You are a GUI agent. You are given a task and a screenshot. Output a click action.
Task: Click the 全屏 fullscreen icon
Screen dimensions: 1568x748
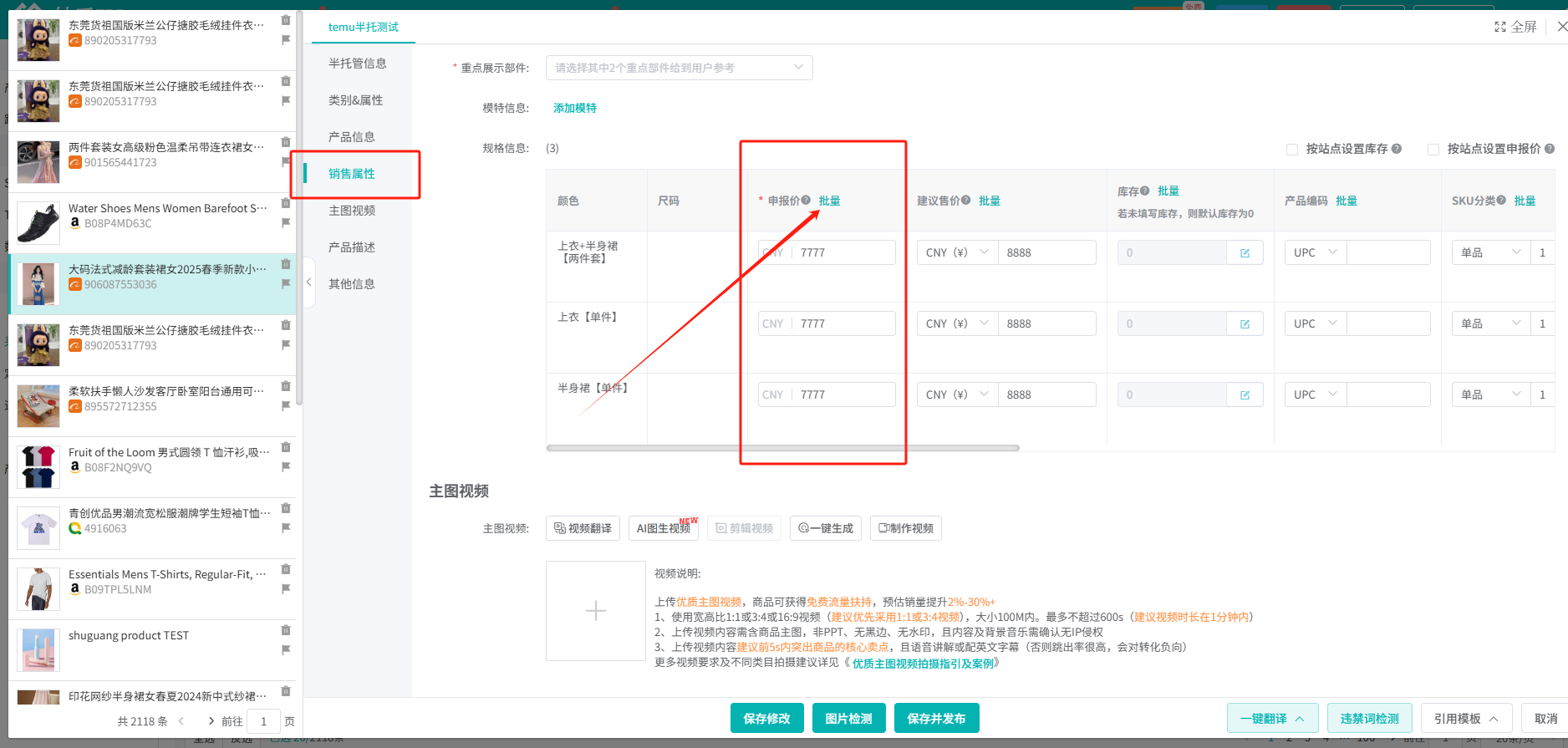point(1500,27)
